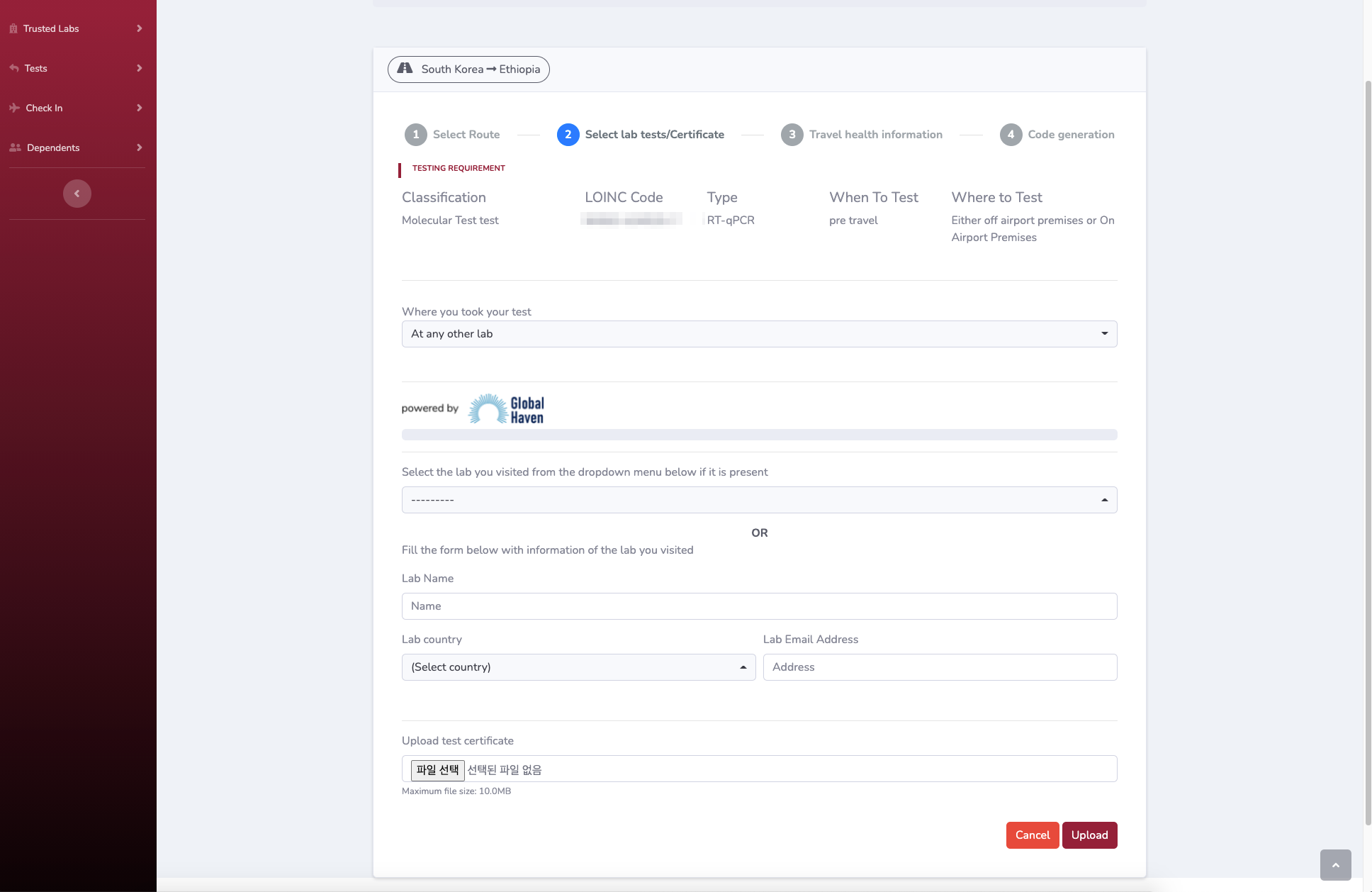Open the 'Where you took your test' dropdown
The height and width of the screenshot is (892, 1372).
759,334
